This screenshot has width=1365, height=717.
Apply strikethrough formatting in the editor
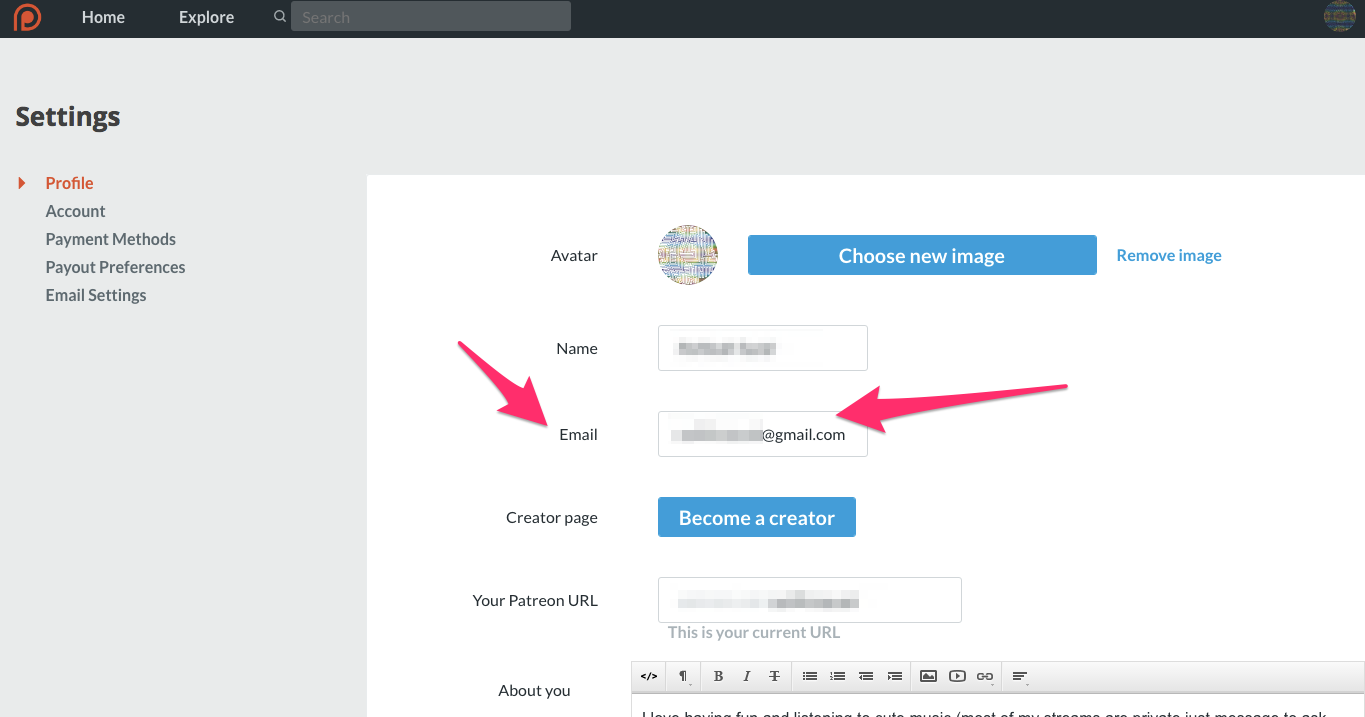point(774,676)
